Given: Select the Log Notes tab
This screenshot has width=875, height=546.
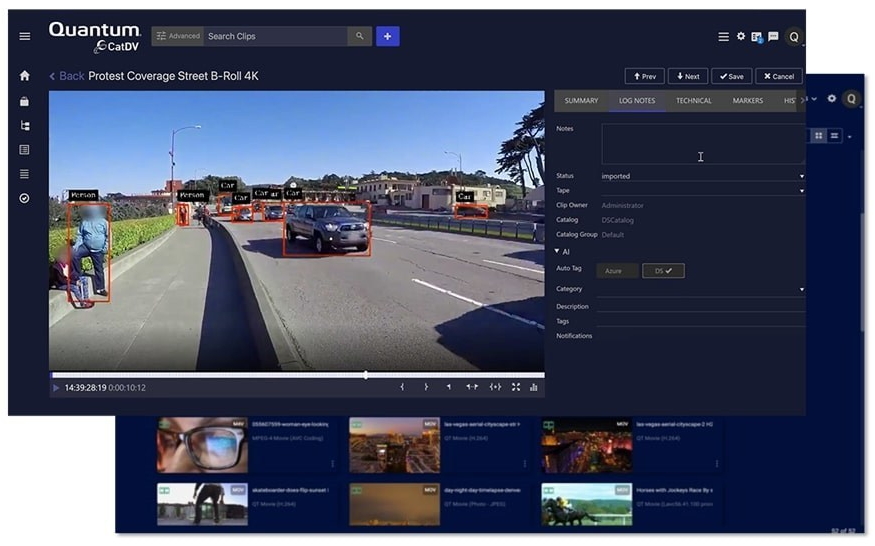Looking at the screenshot, I should click(x=637, y=100).
